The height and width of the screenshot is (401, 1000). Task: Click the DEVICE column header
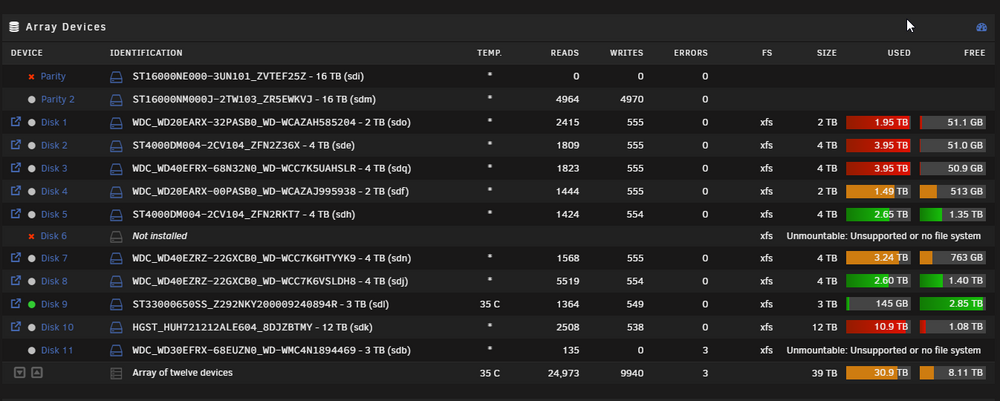coord(27,53)
